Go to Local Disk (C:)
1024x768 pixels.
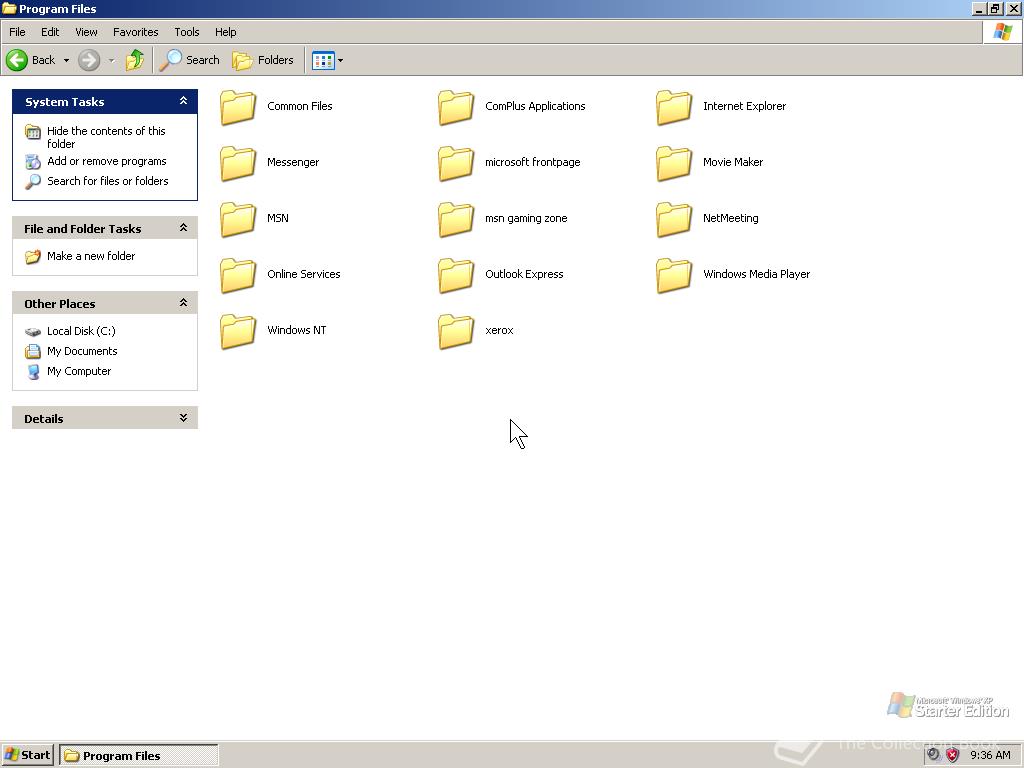(x=81, y=331)
